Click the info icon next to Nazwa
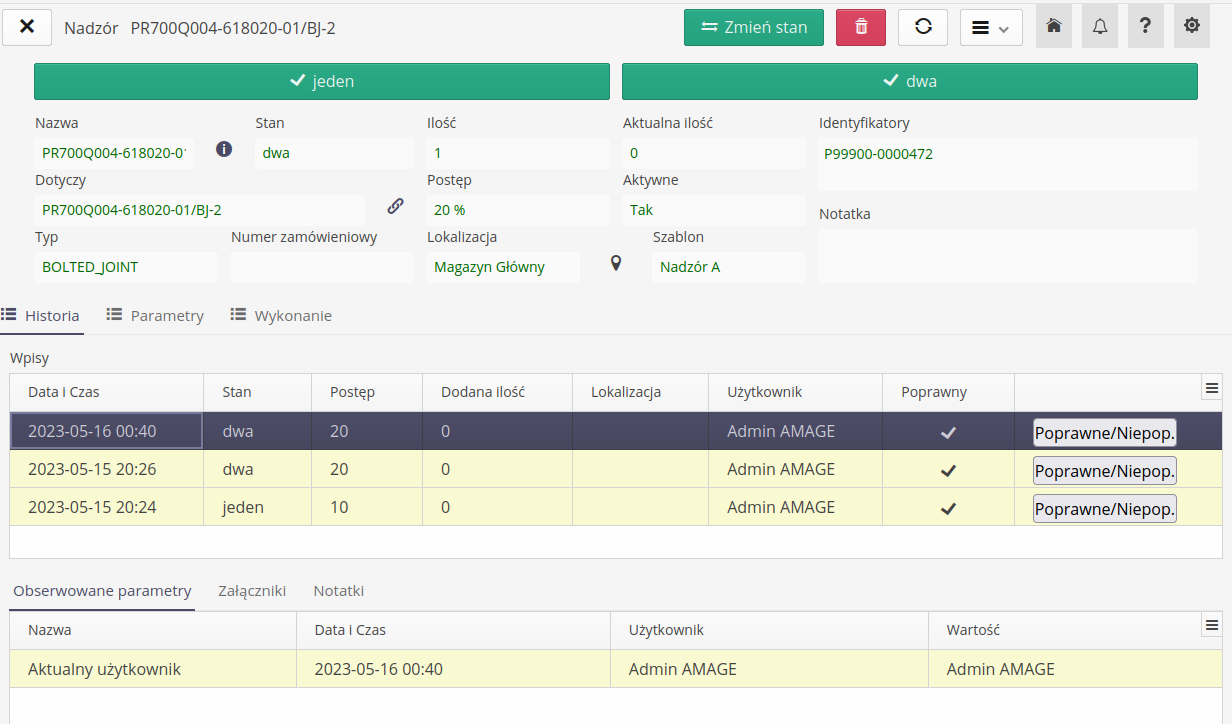The height and width of the screenshot is (724, 1232). click(224, 149)
